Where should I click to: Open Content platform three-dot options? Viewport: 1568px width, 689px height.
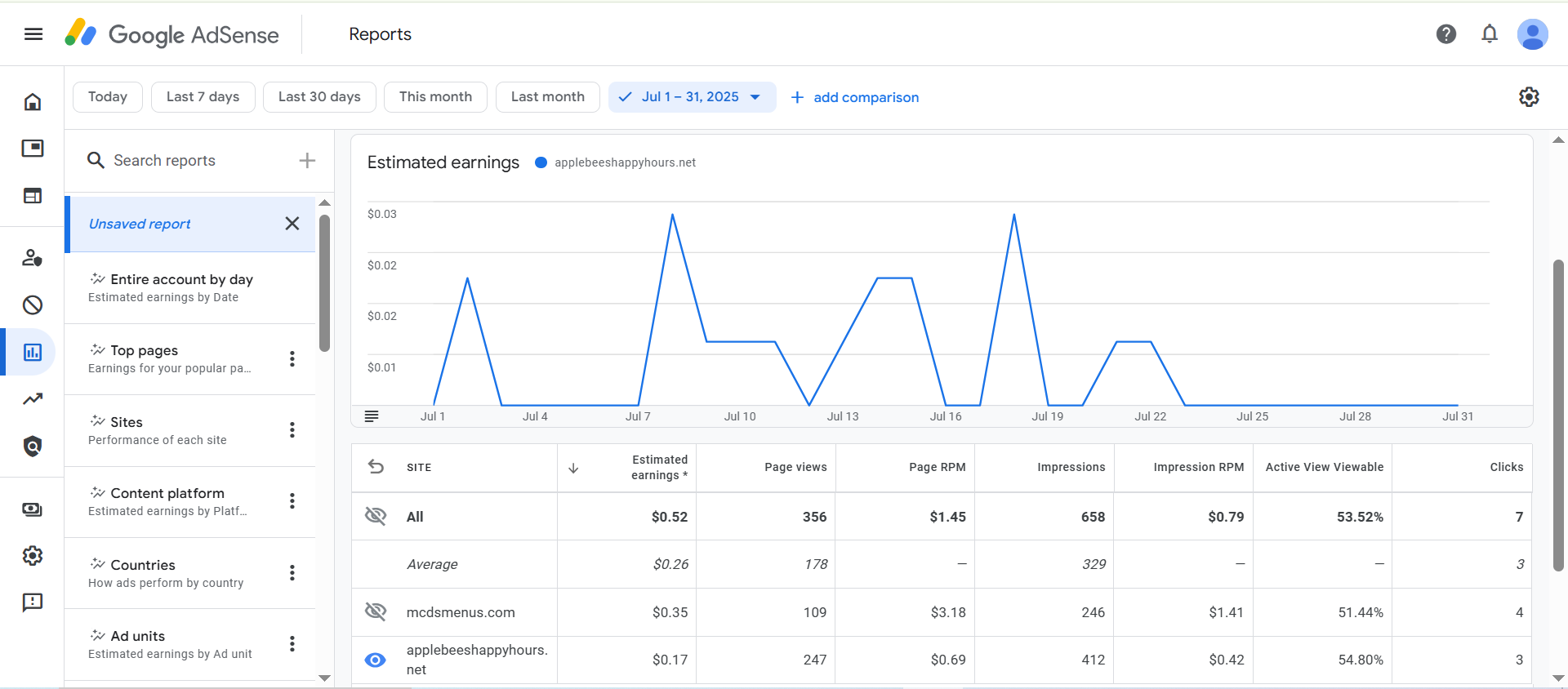point(292,501)
